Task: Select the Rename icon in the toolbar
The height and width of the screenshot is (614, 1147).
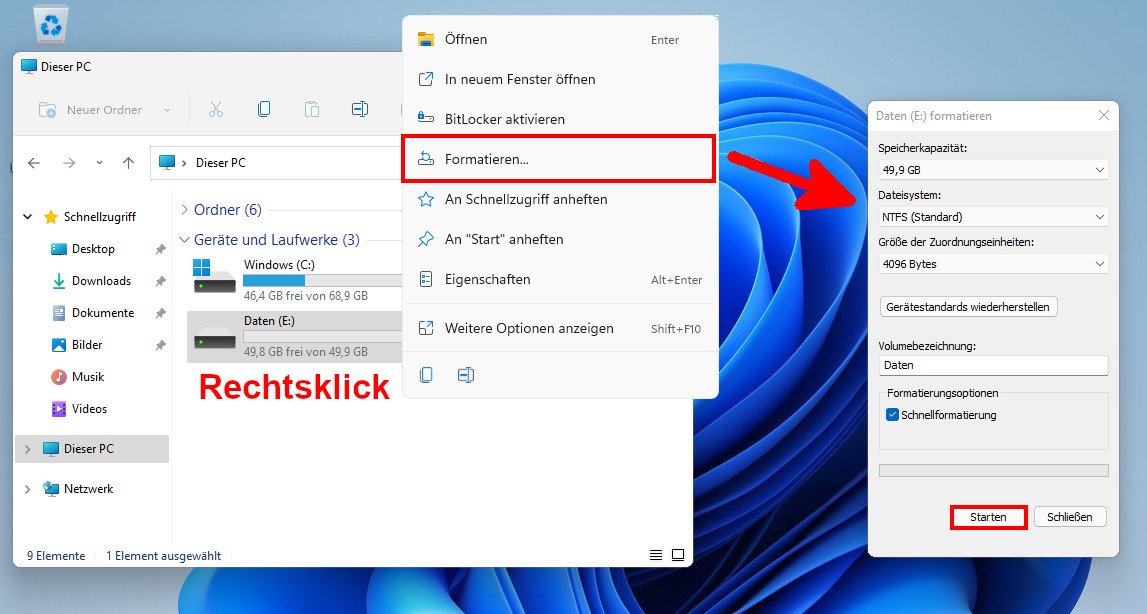Action: (359, 110)
